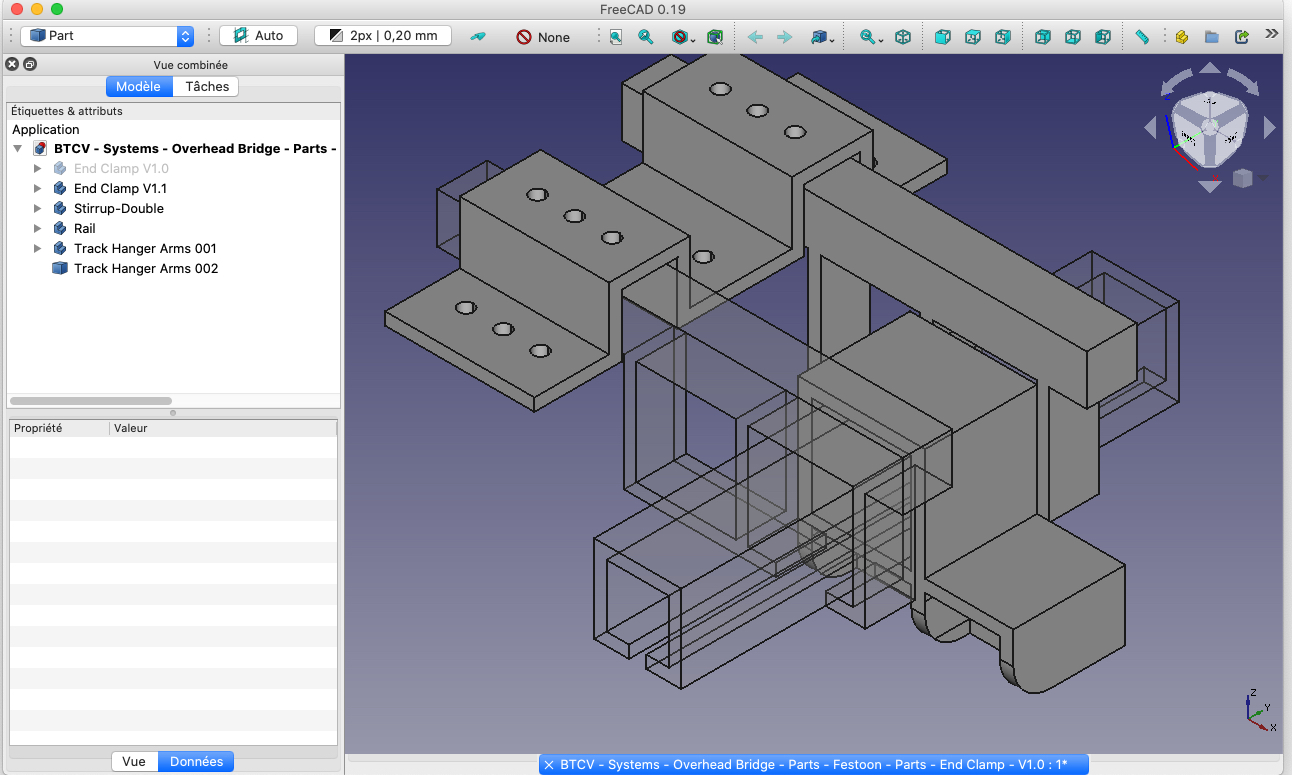Click the Make link arrow icon

click(x=1242, y=36)
